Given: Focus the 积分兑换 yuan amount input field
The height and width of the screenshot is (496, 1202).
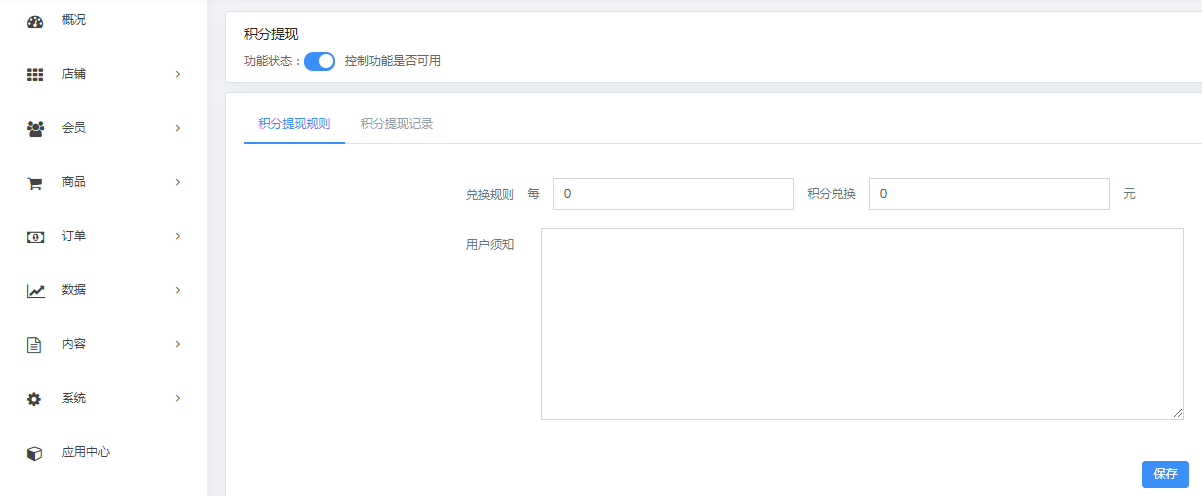Looking at the screenshot, I should tap(989, 194).
